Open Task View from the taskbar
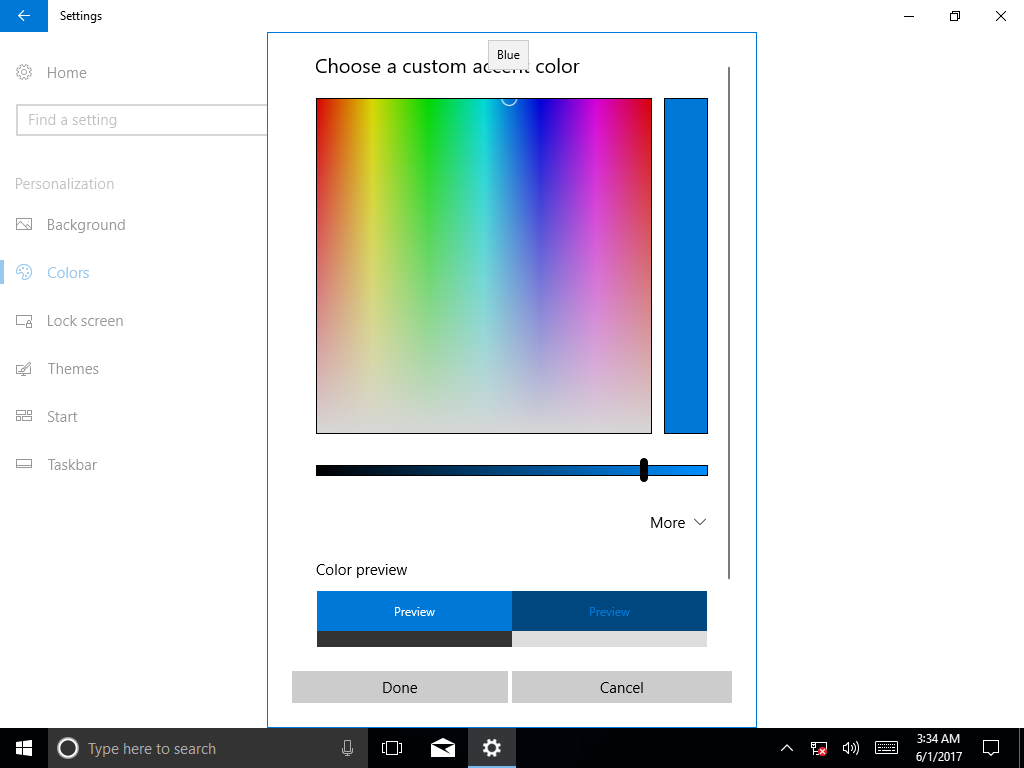This screenshot has height=768, width=1024. click(x=392, y=748)
